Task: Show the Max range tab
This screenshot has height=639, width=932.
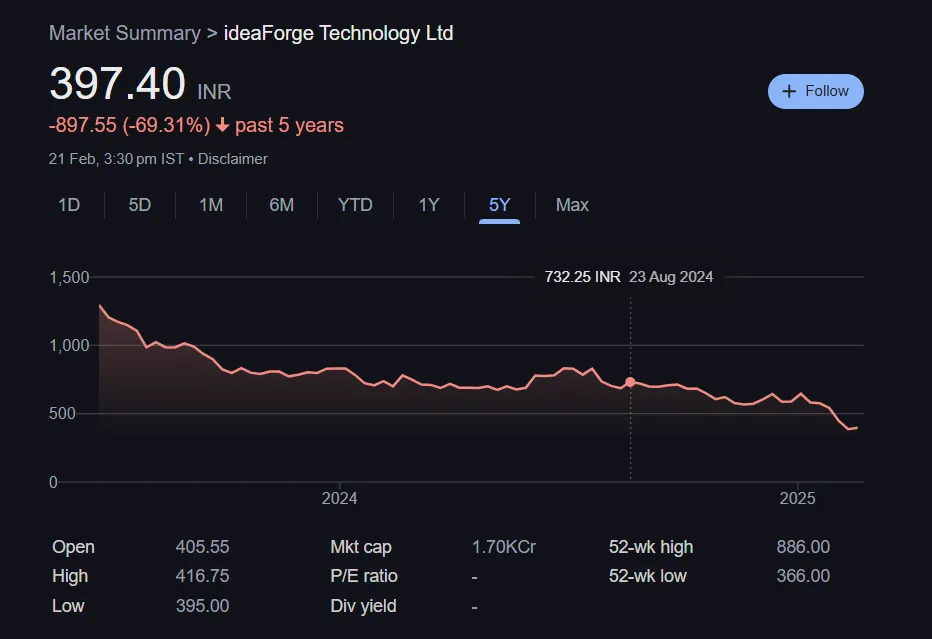Action: coord(572,205)
